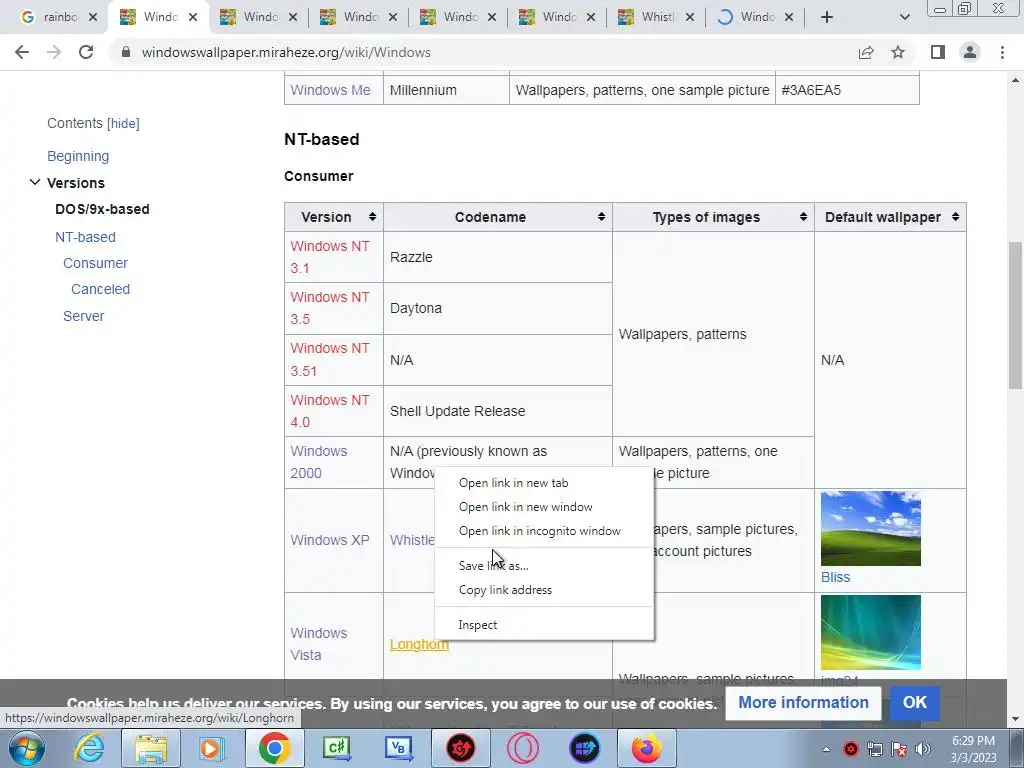The height and width of the screenshot is (768, 1024).
Task: Open the Vista aurora wallpaper thumbnail
Action: pyautogui.click(x=871, y=632)
